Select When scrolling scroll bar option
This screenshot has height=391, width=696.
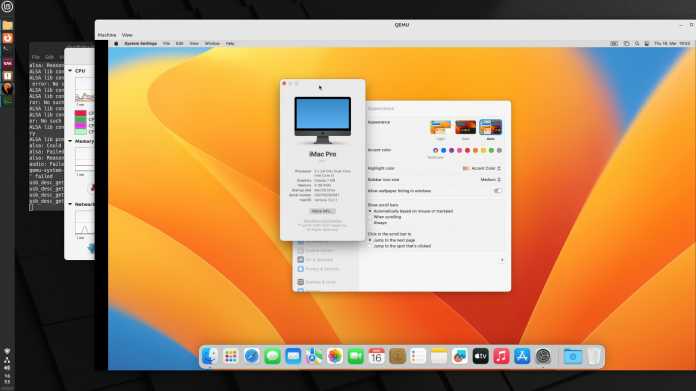click(384, 217)
